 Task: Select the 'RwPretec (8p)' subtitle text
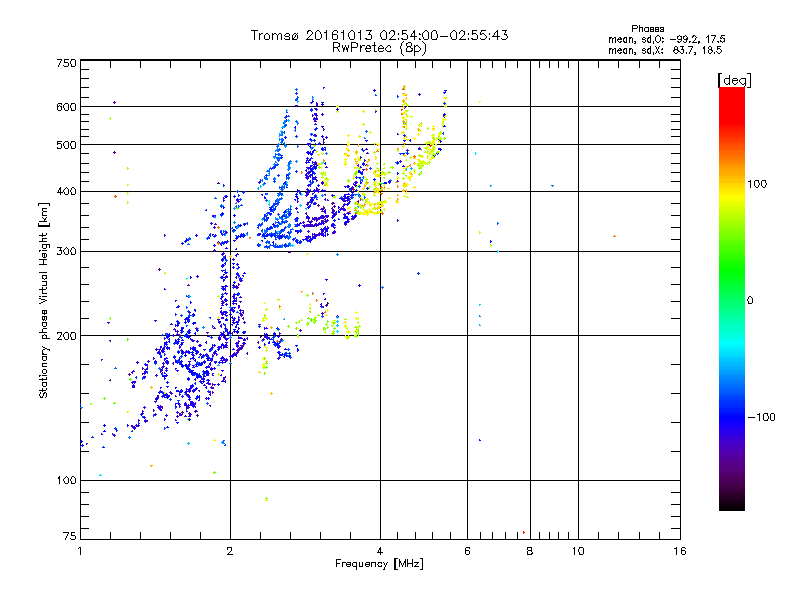(x=379, y=48)
